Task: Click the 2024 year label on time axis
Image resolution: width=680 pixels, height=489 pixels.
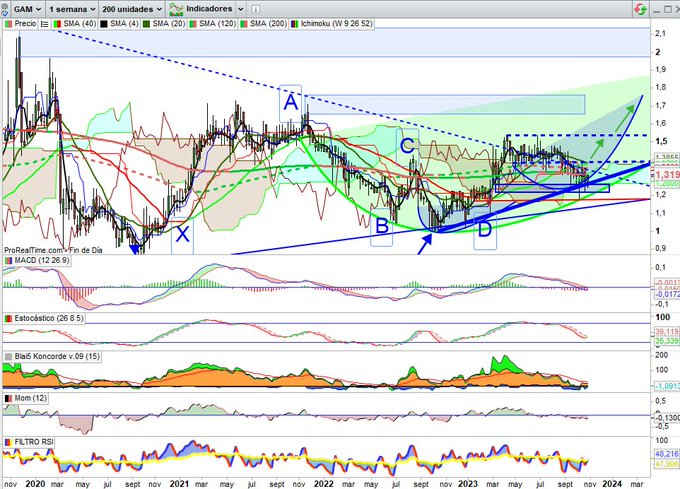Action: [612, 484]
